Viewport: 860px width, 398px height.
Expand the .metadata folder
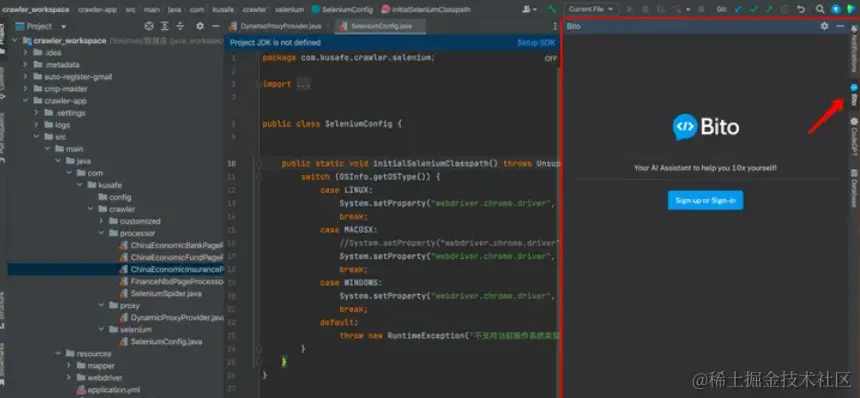(25, 65)
